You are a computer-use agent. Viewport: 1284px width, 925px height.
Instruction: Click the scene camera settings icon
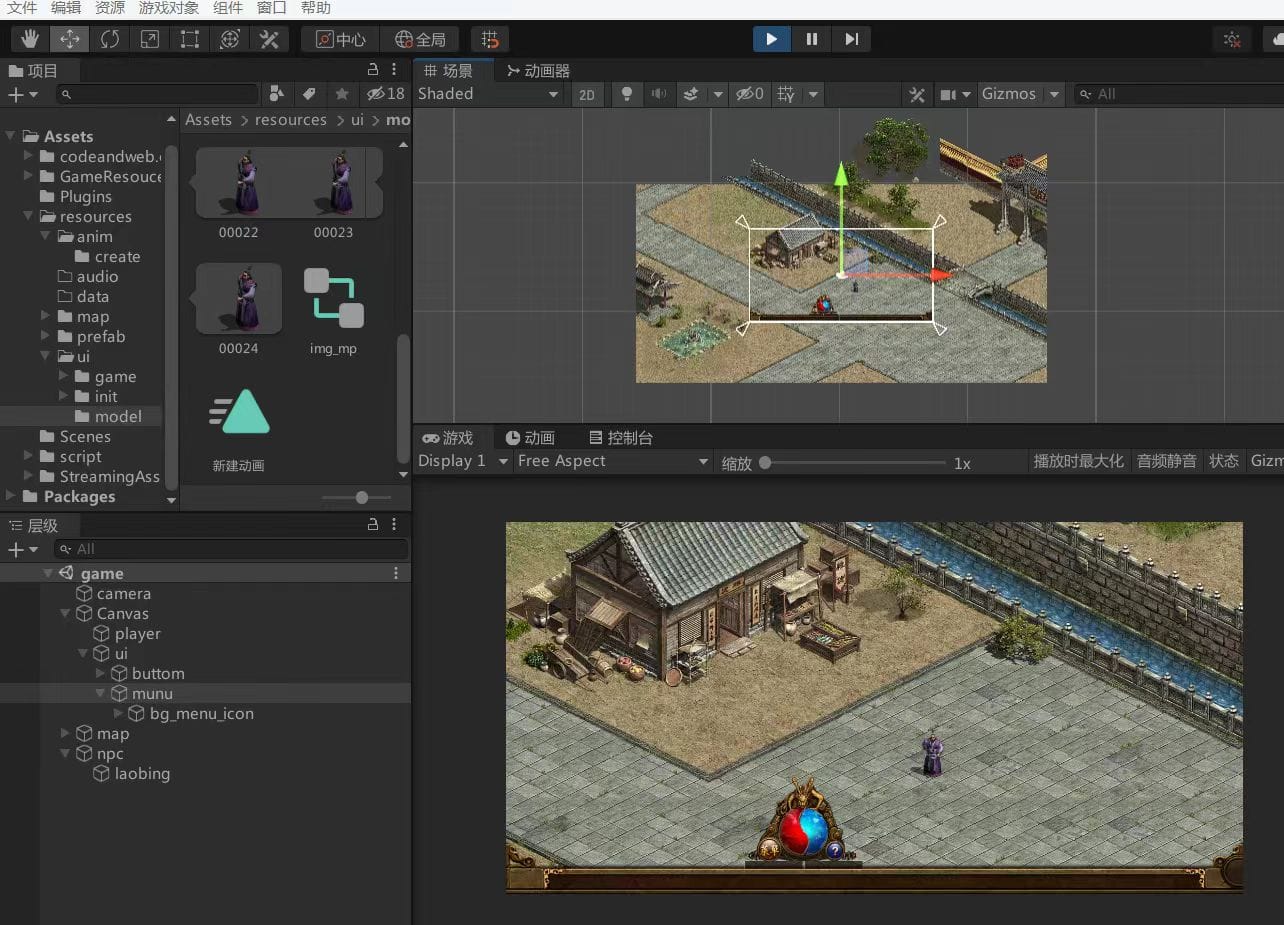pyautogui.click(x=948, y=94)
